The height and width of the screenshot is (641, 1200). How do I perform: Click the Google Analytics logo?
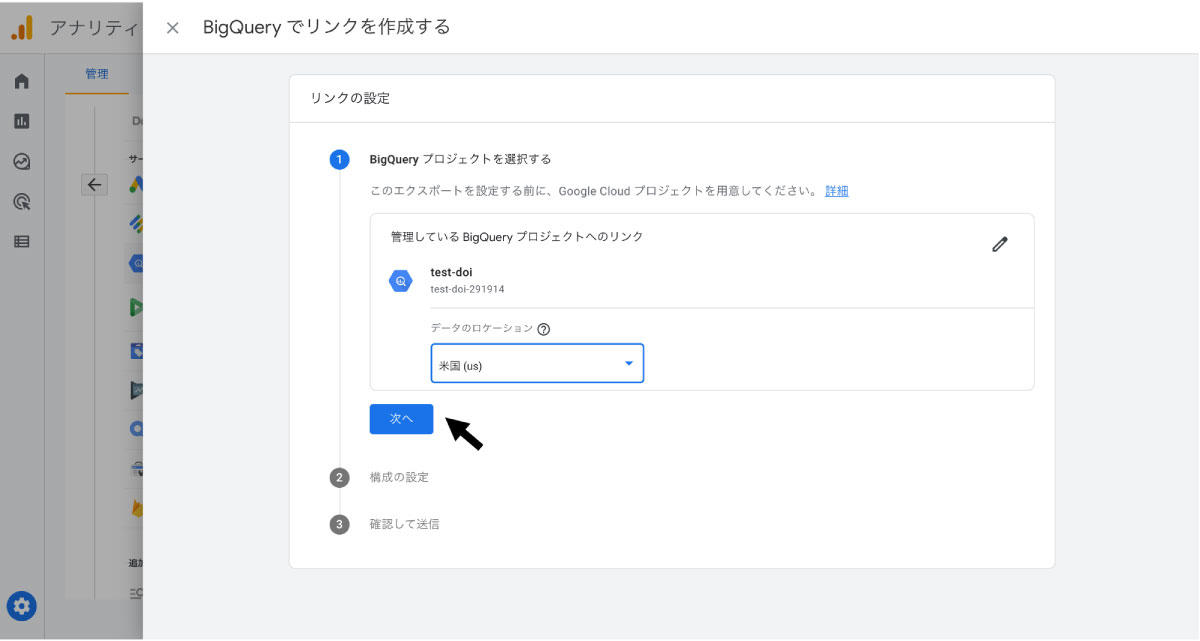click(x=22, y=27)
